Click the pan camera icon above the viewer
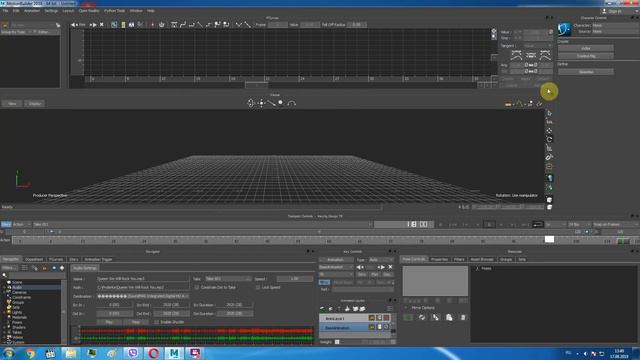 click(261, 103)
